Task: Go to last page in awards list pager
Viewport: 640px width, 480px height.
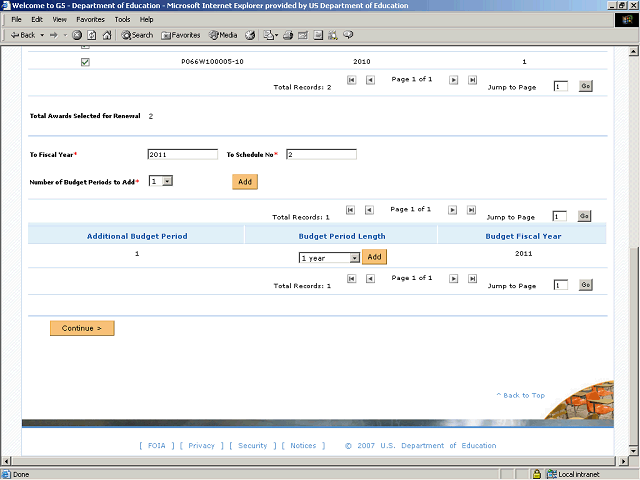Action: [x=472, y=80]
